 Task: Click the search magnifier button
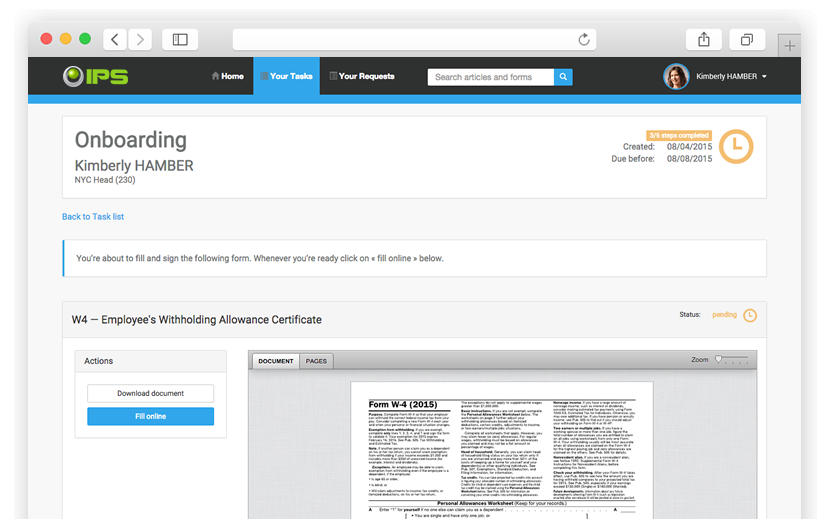pyautogui.click(x=563, y=77)
